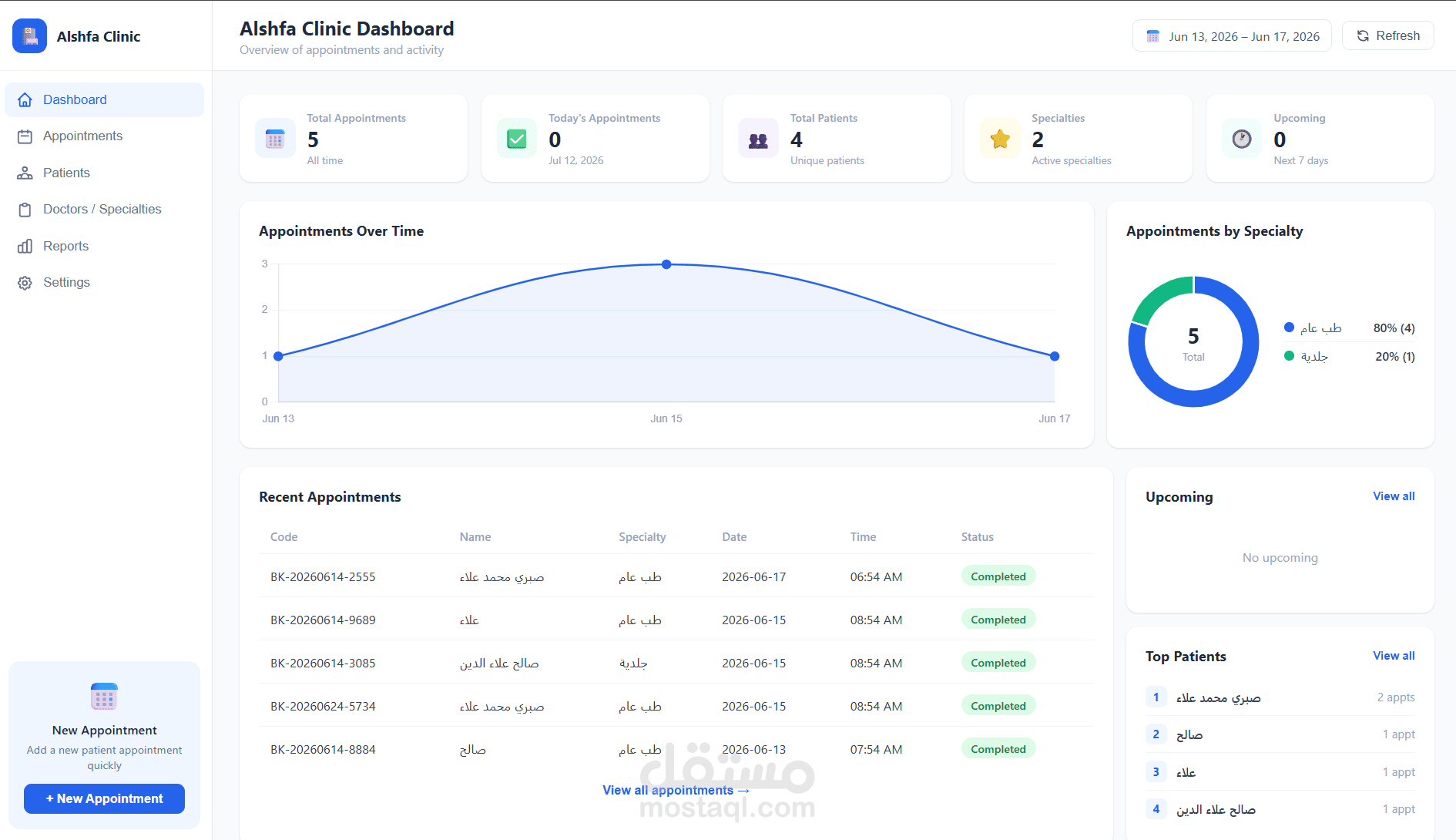Click the Jun 15 data point on chart
1456x840 pixels.
pos(666,264)
